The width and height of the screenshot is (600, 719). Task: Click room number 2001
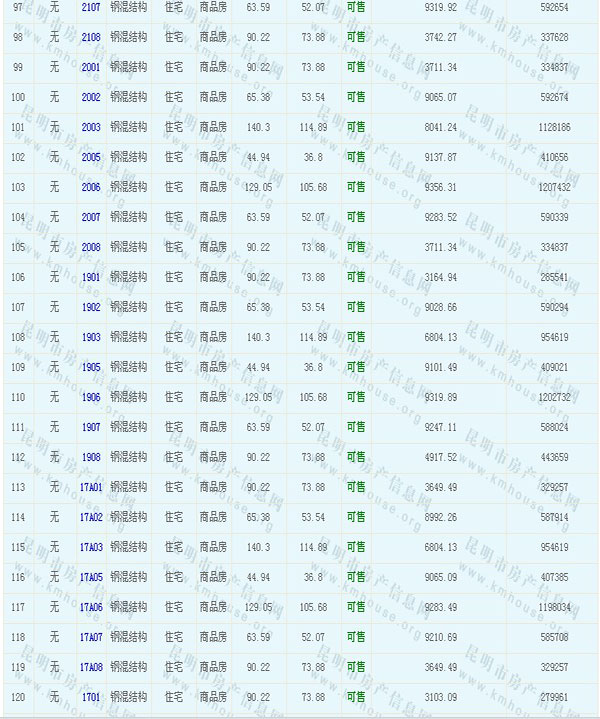point(91,67)
